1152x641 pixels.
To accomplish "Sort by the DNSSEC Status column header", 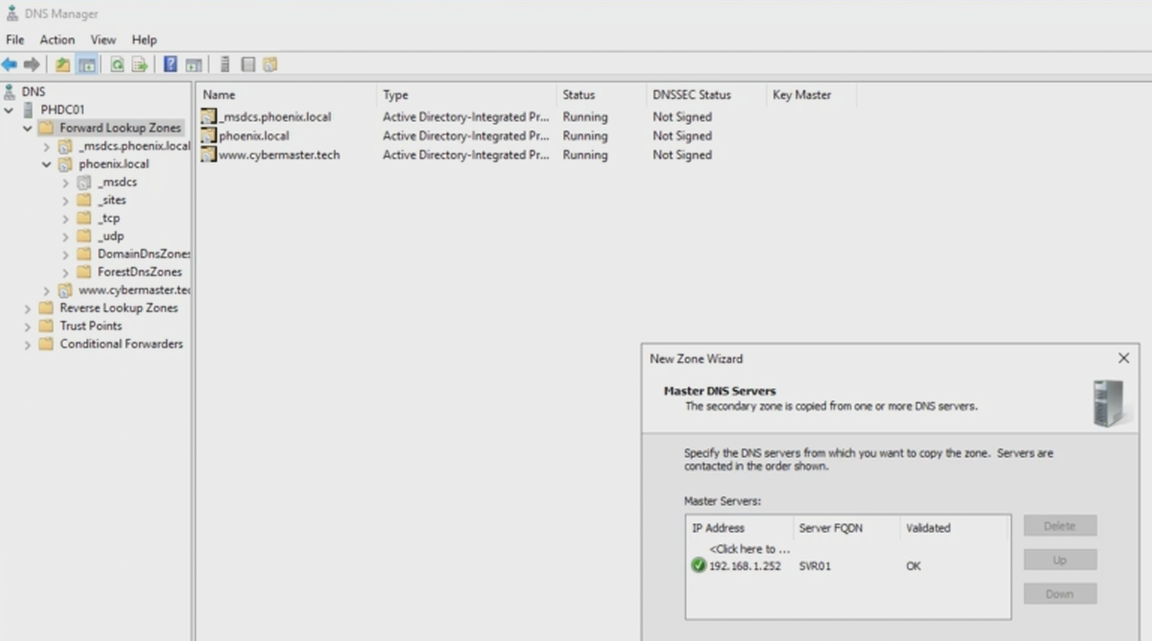I will [691, 95].
